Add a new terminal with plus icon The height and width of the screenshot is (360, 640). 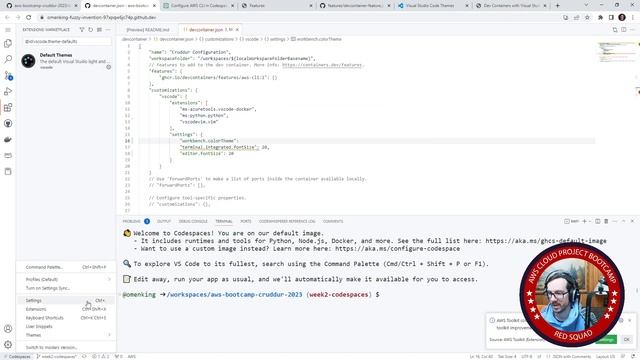coord(584,221)
